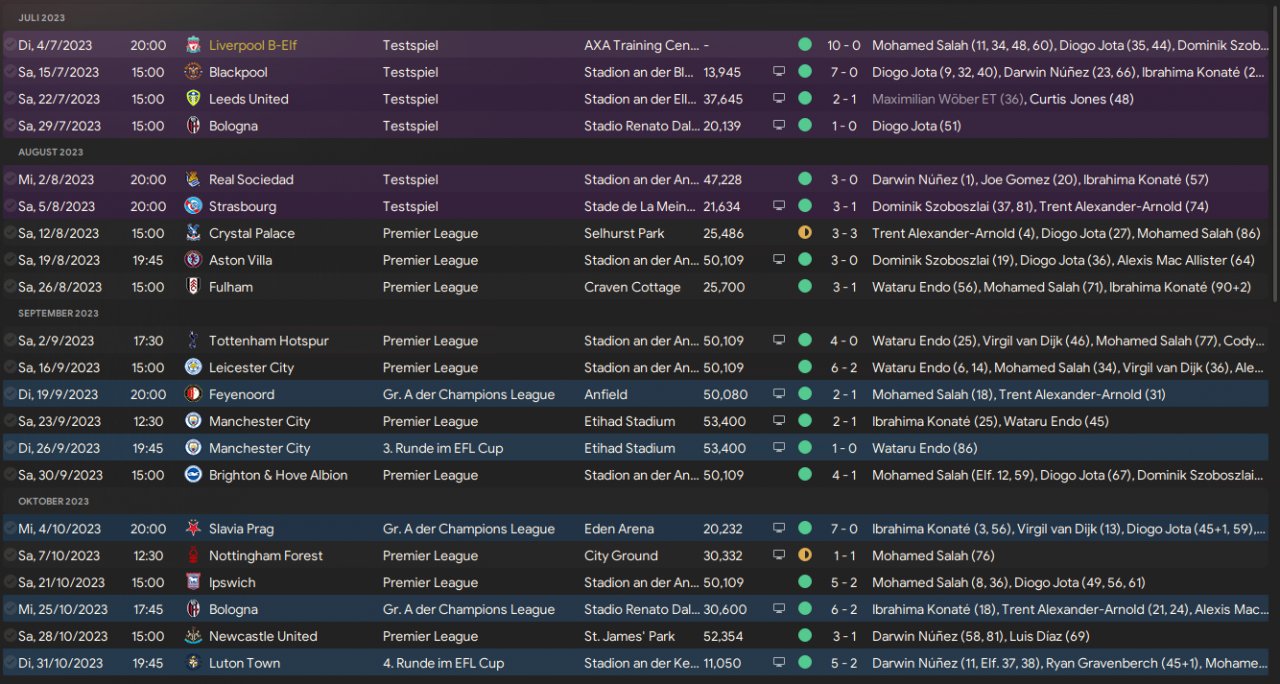The image size is (1280, 684).
Task: Click the TV icon on the Feyenoord row
Action: pyautogui.click(x=779, y=394)
